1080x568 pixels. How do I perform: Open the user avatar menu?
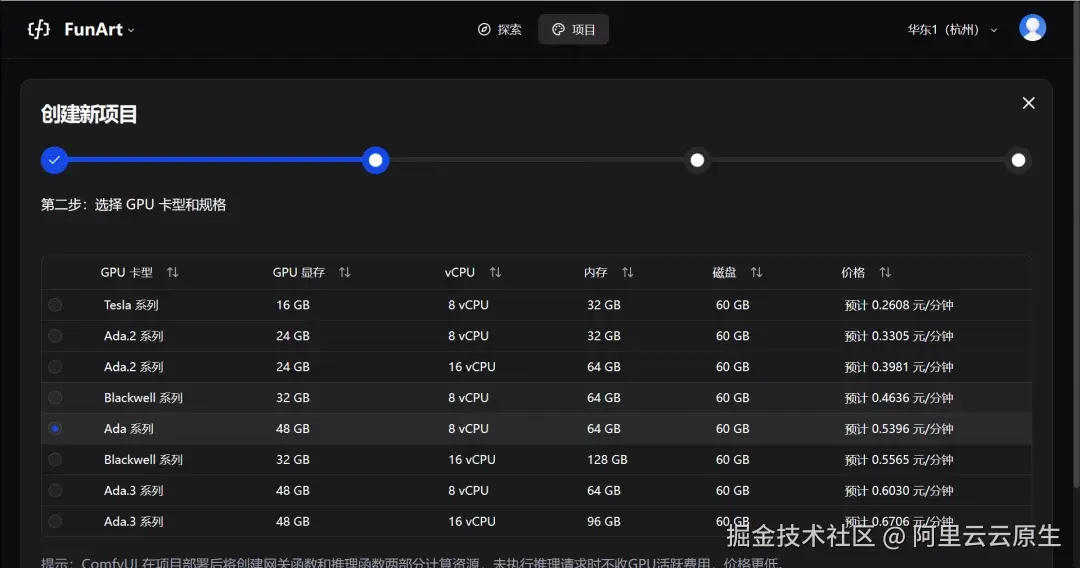[1032, 28]
